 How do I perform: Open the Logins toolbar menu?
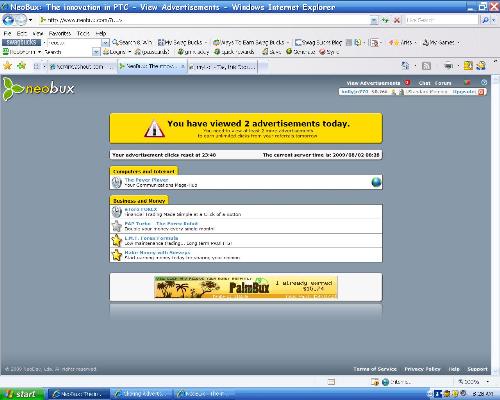117,52
